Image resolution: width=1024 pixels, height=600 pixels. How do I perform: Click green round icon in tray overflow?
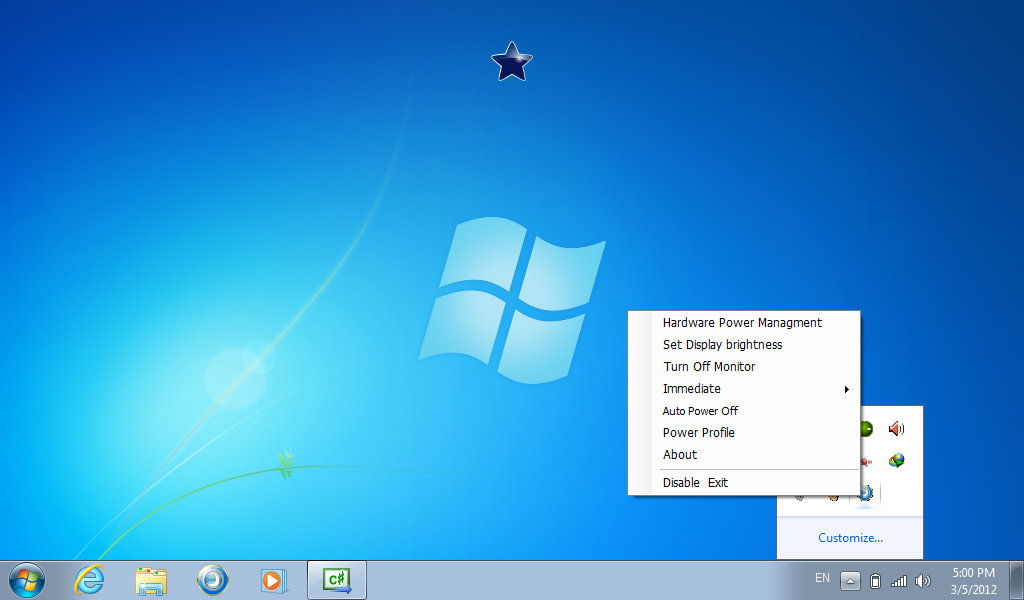pos(866,429)
